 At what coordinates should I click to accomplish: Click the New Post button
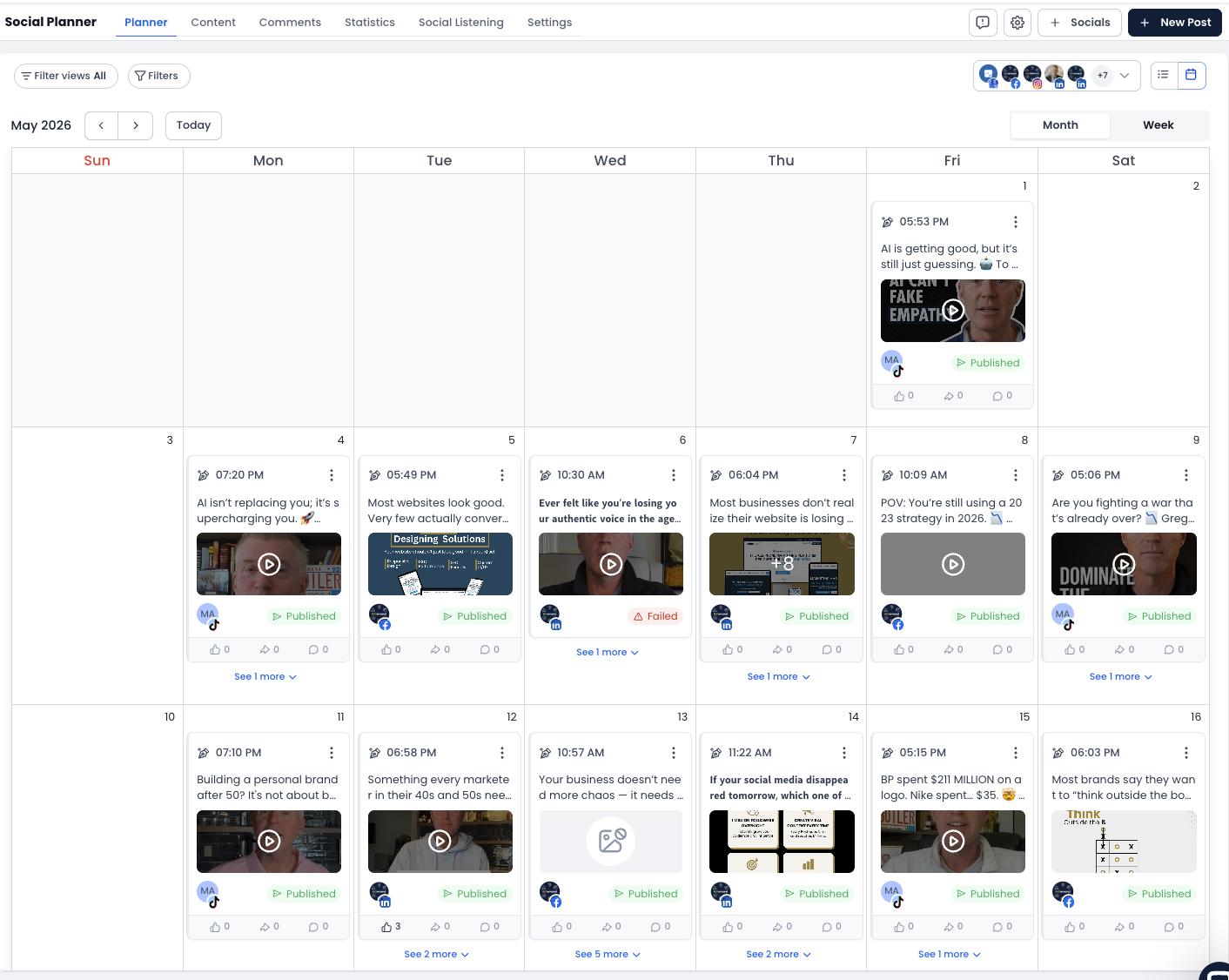(x=1175, y=23)
